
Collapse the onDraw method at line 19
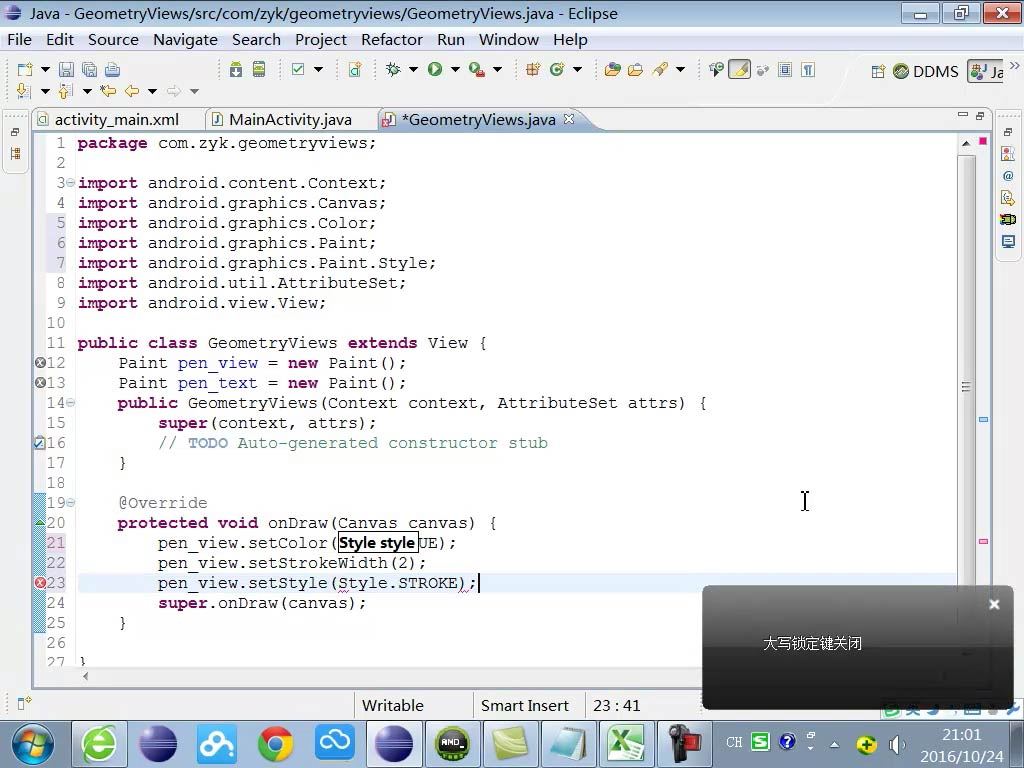71,502
